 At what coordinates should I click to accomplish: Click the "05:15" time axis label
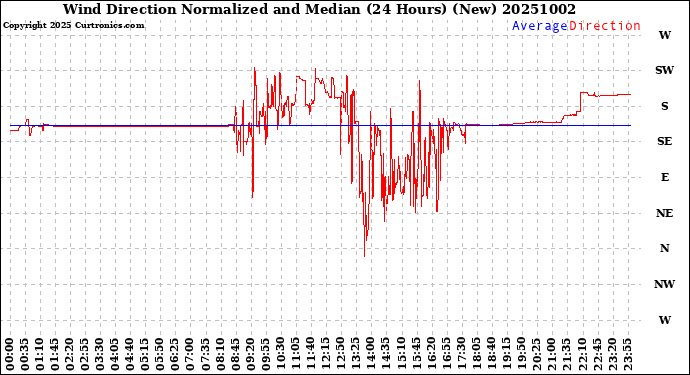[145, 354]
